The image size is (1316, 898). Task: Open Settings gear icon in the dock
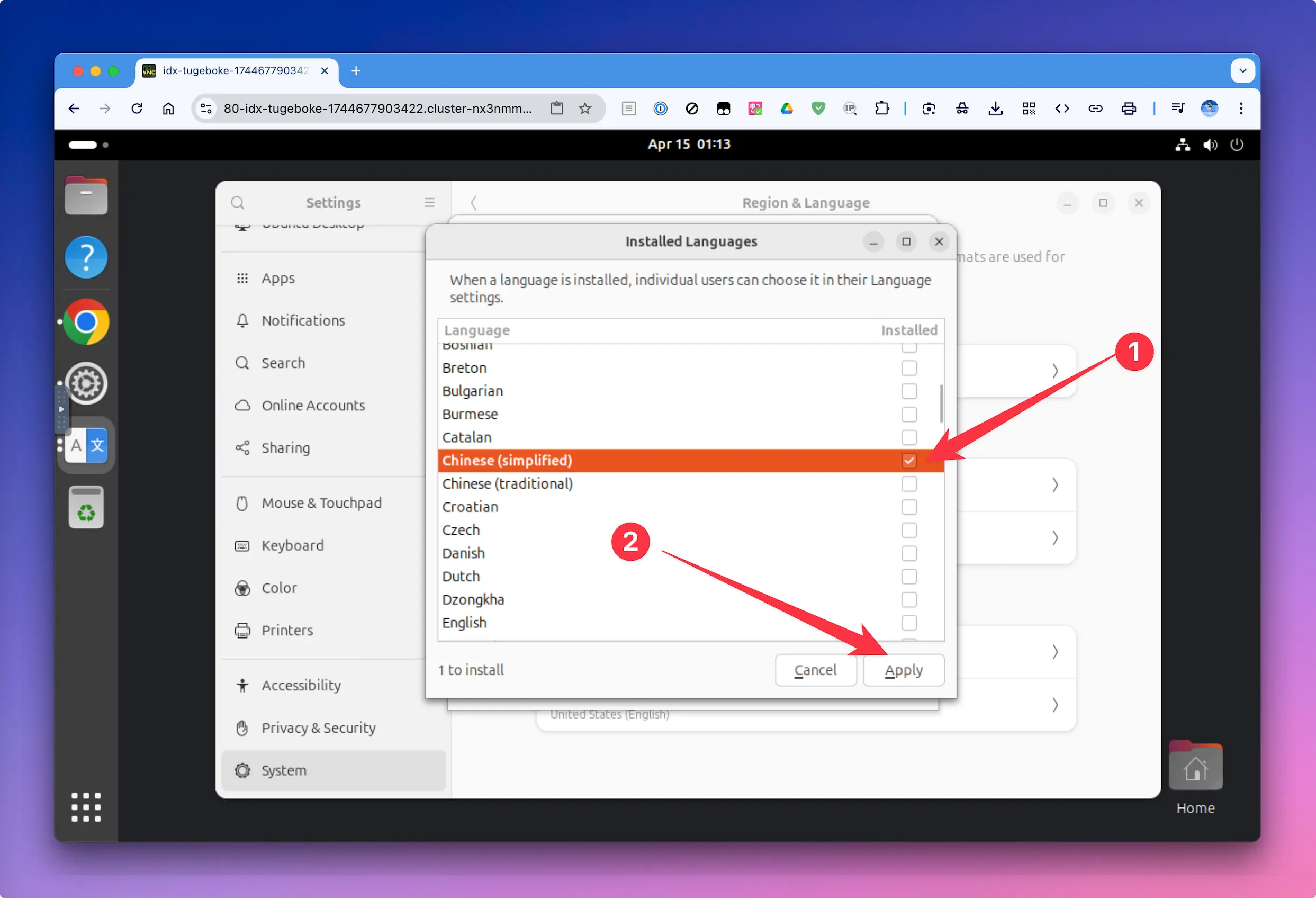86,383
